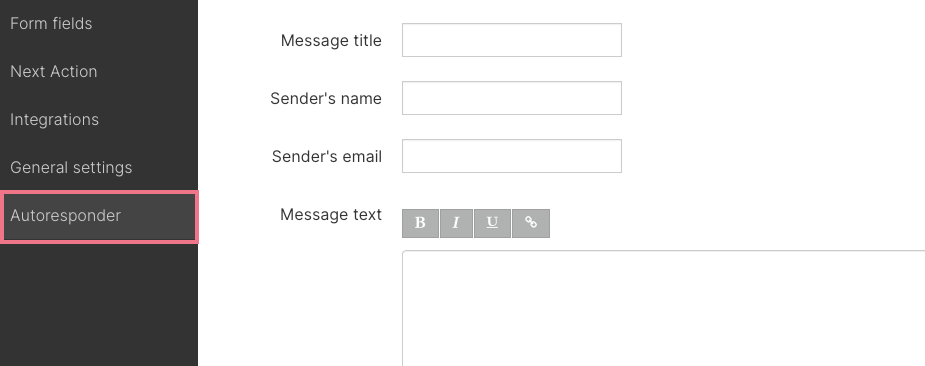Open the Integrations sidebar item
Image resolution: width=925 pixels, height=366 pixels.
point(54,119)
